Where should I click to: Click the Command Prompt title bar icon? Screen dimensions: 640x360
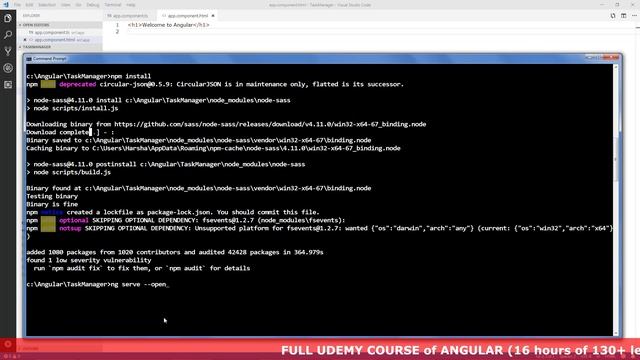(x=29, y=59)
